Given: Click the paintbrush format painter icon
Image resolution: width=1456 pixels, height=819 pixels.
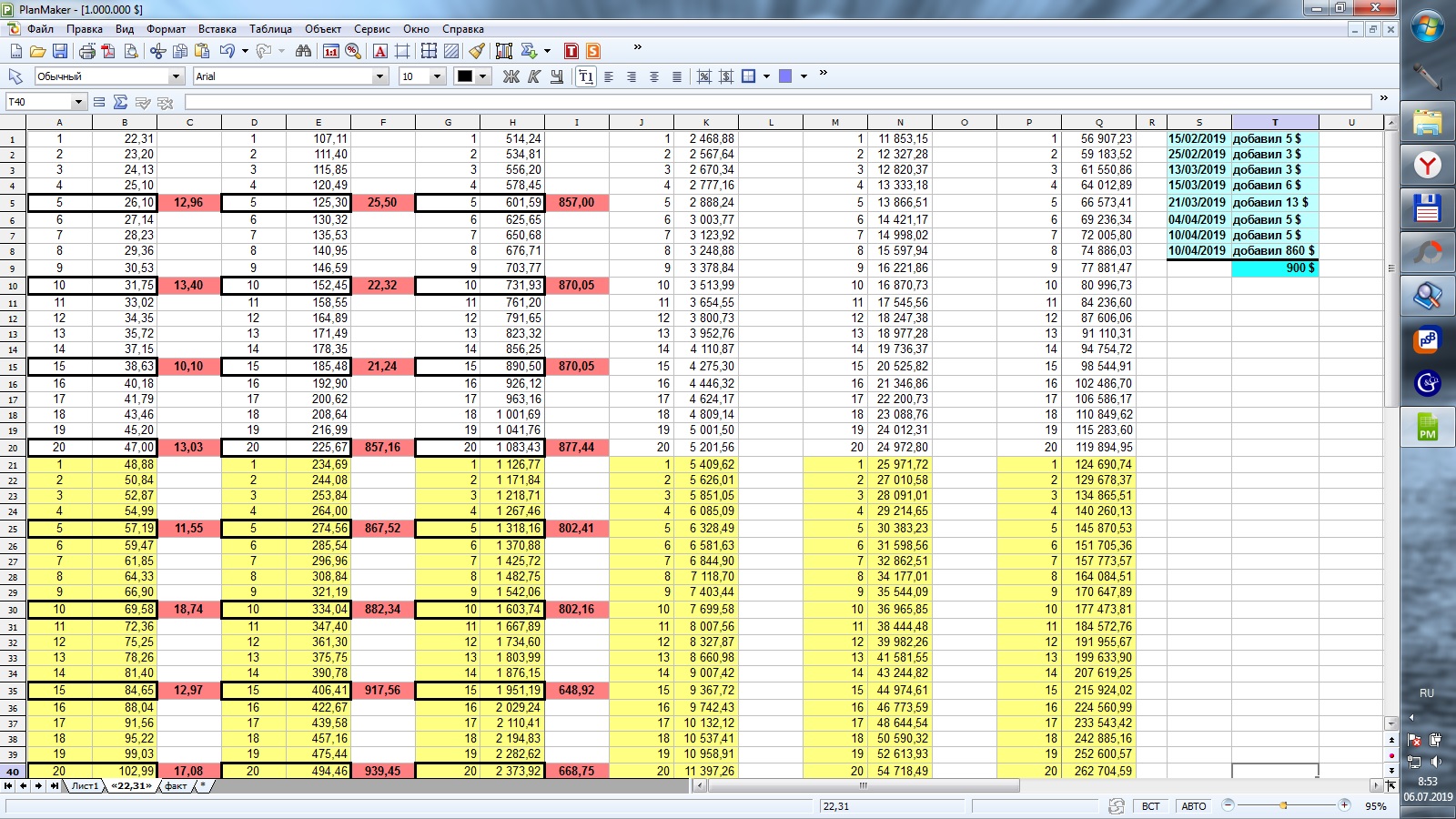Looking at the screenshot, I should pyautogui.click(x=477, y=51).
